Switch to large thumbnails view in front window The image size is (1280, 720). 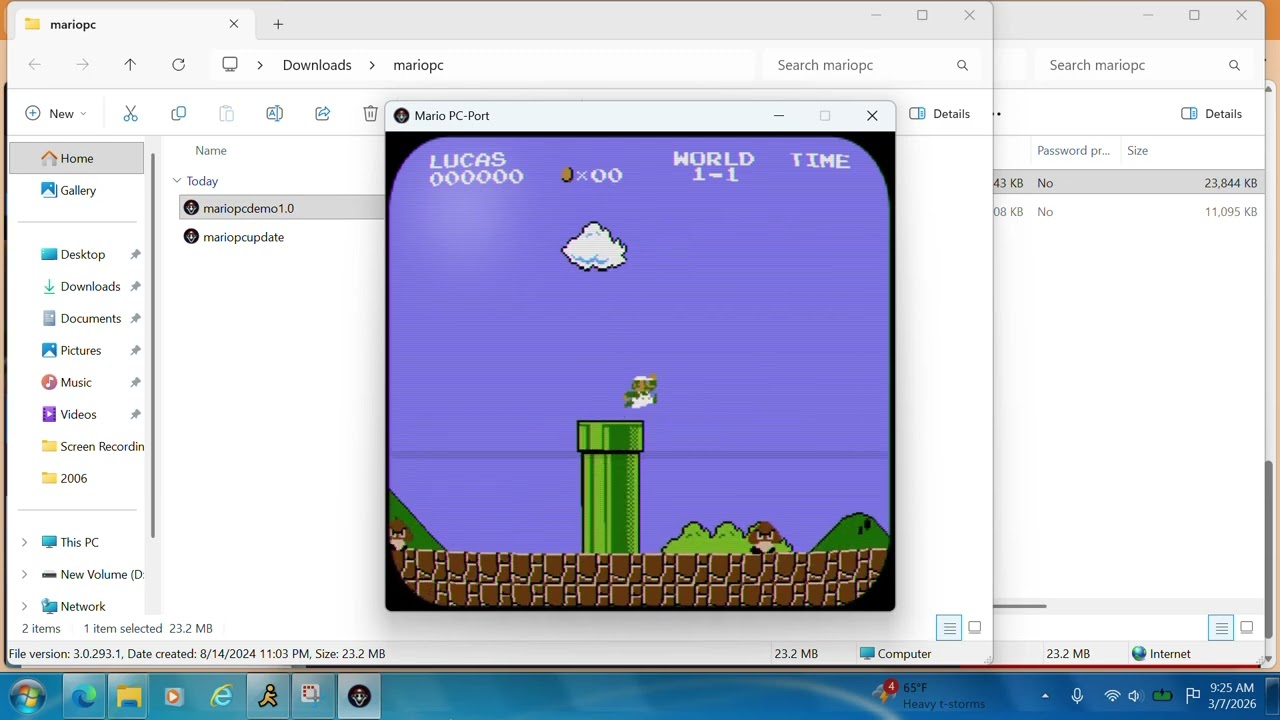(x=975, y=628)
